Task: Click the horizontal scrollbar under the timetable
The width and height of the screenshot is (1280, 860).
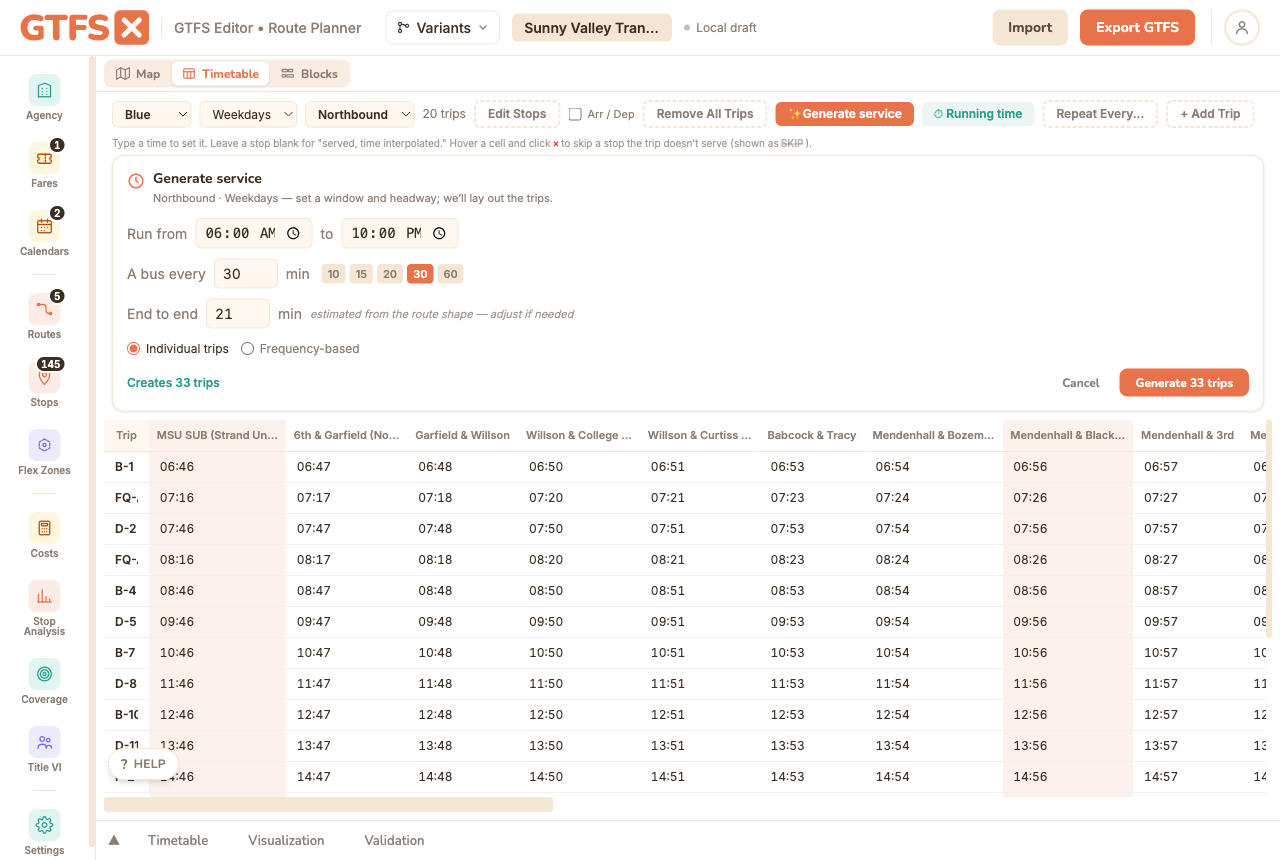Action: (x=328, y=804)
